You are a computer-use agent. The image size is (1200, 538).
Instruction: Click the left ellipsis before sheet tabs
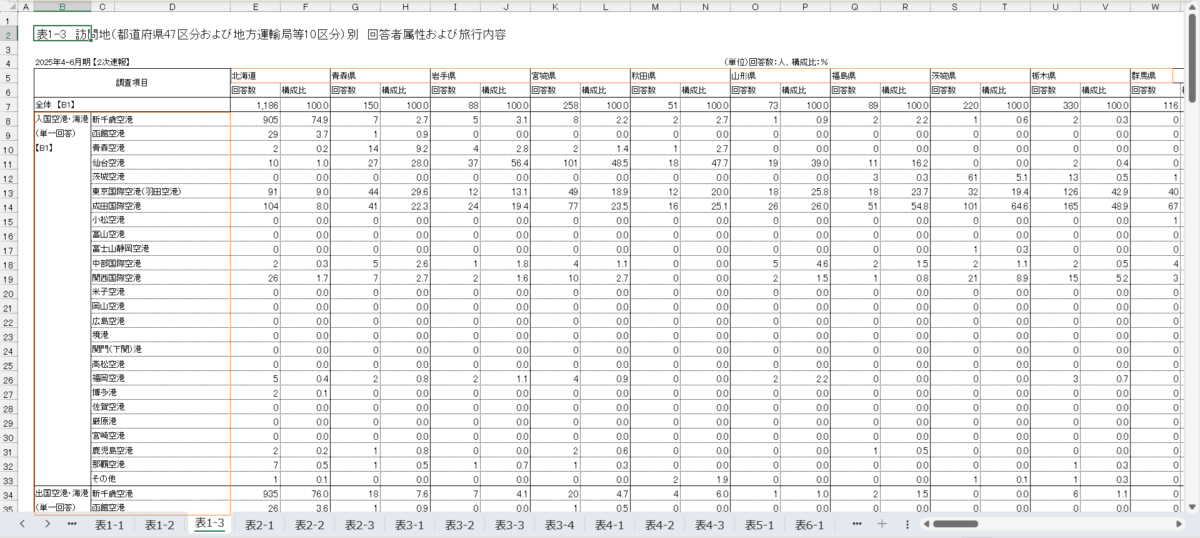pos(72,524)
